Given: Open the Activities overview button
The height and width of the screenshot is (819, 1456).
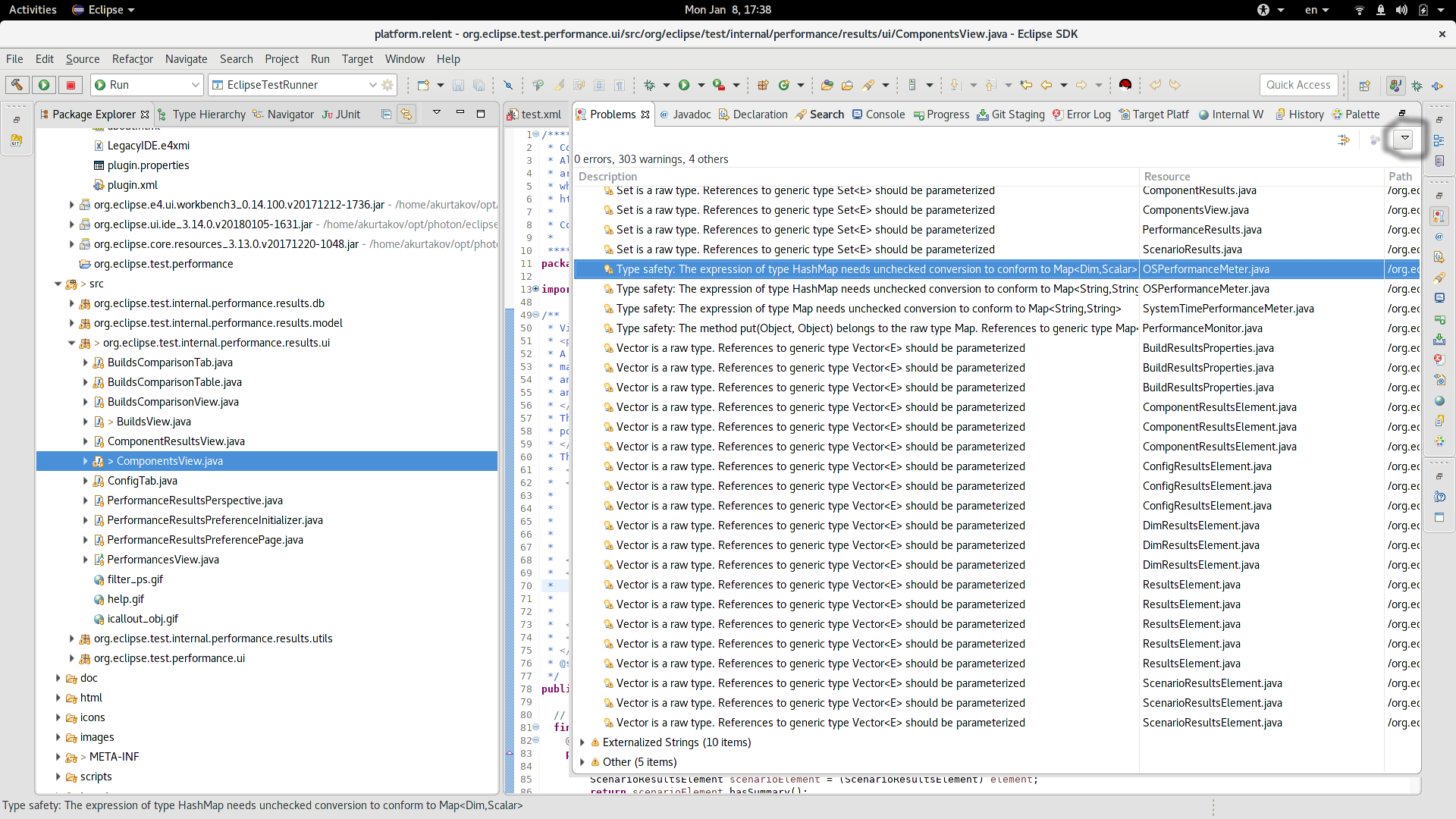Looking at the screenshot, I should (x=33, y=10).
